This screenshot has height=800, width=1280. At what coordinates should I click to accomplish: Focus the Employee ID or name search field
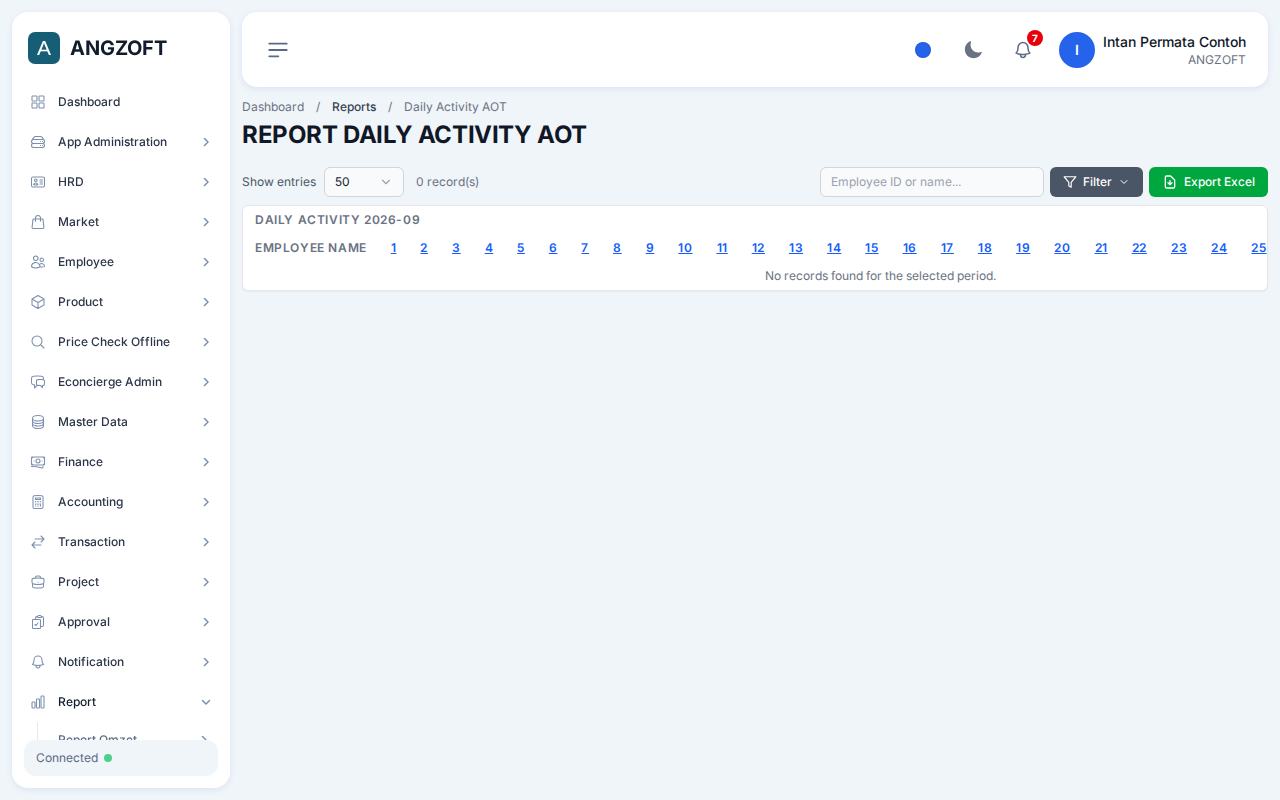(x=932, y=182)
